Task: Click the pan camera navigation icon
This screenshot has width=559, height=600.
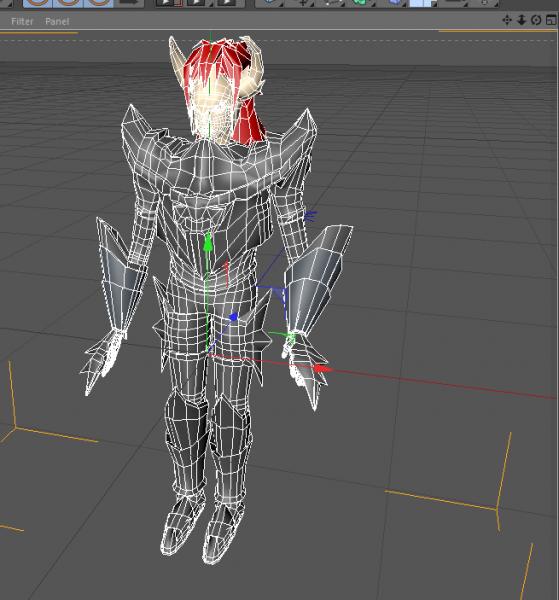Action: click(507, 20)
